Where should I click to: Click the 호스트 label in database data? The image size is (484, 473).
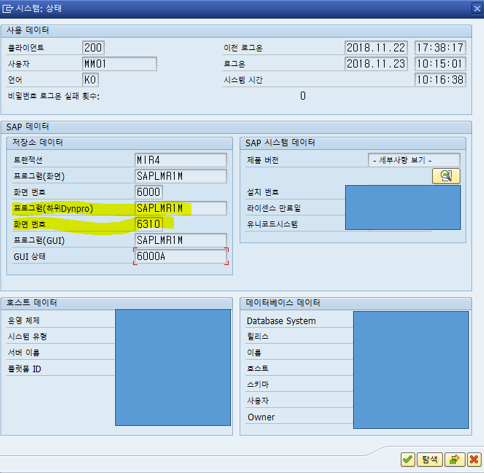(257, 368)
